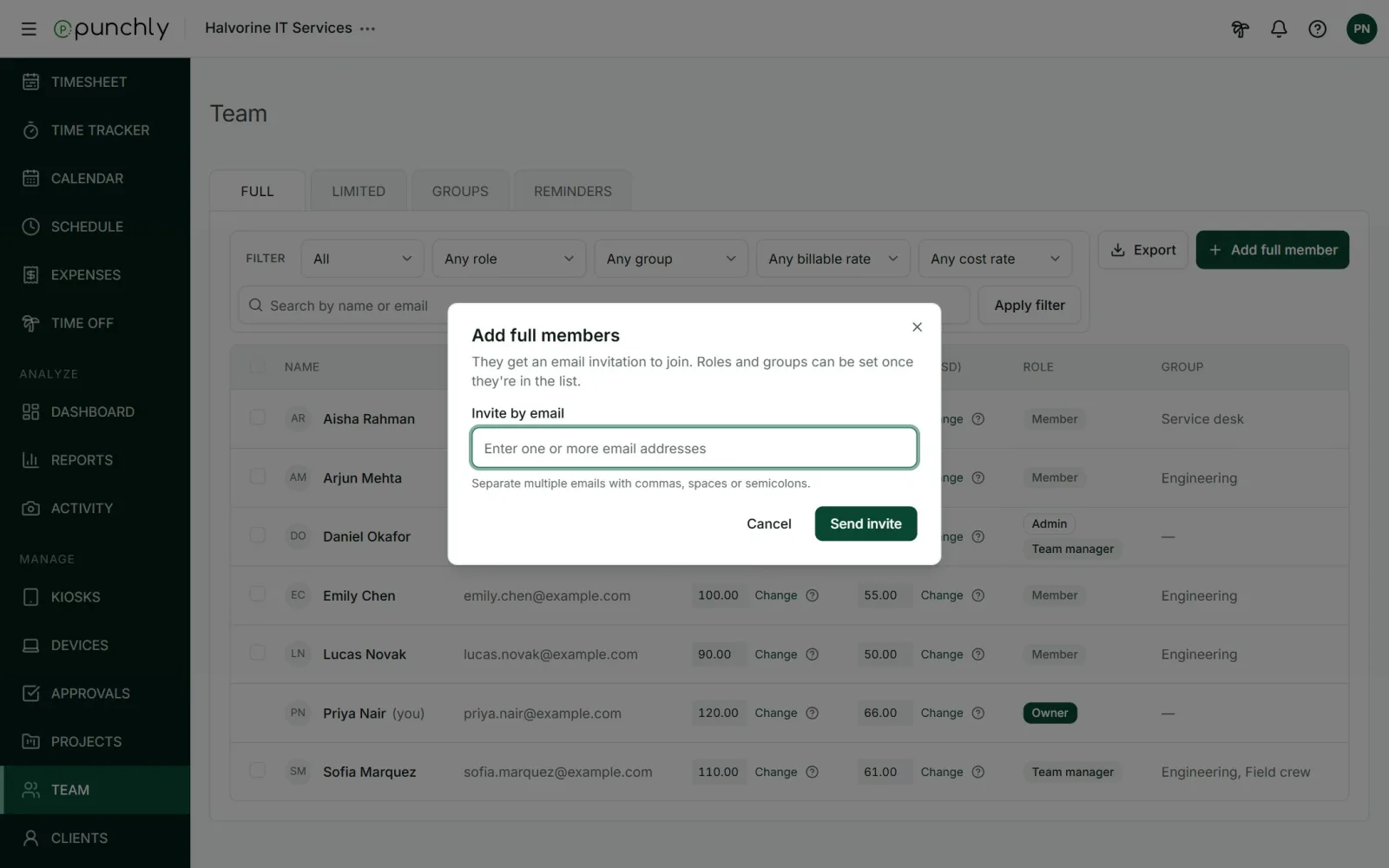
Task: Open the PN profile avatar
Action: (x=1361, y=29)
